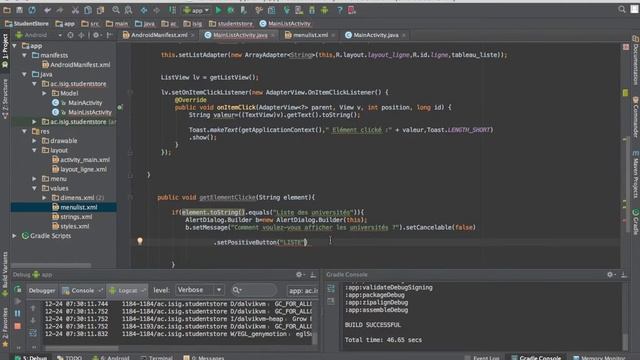
Task: Click the Open folder toolbar icon
Action: coord(7,10)
